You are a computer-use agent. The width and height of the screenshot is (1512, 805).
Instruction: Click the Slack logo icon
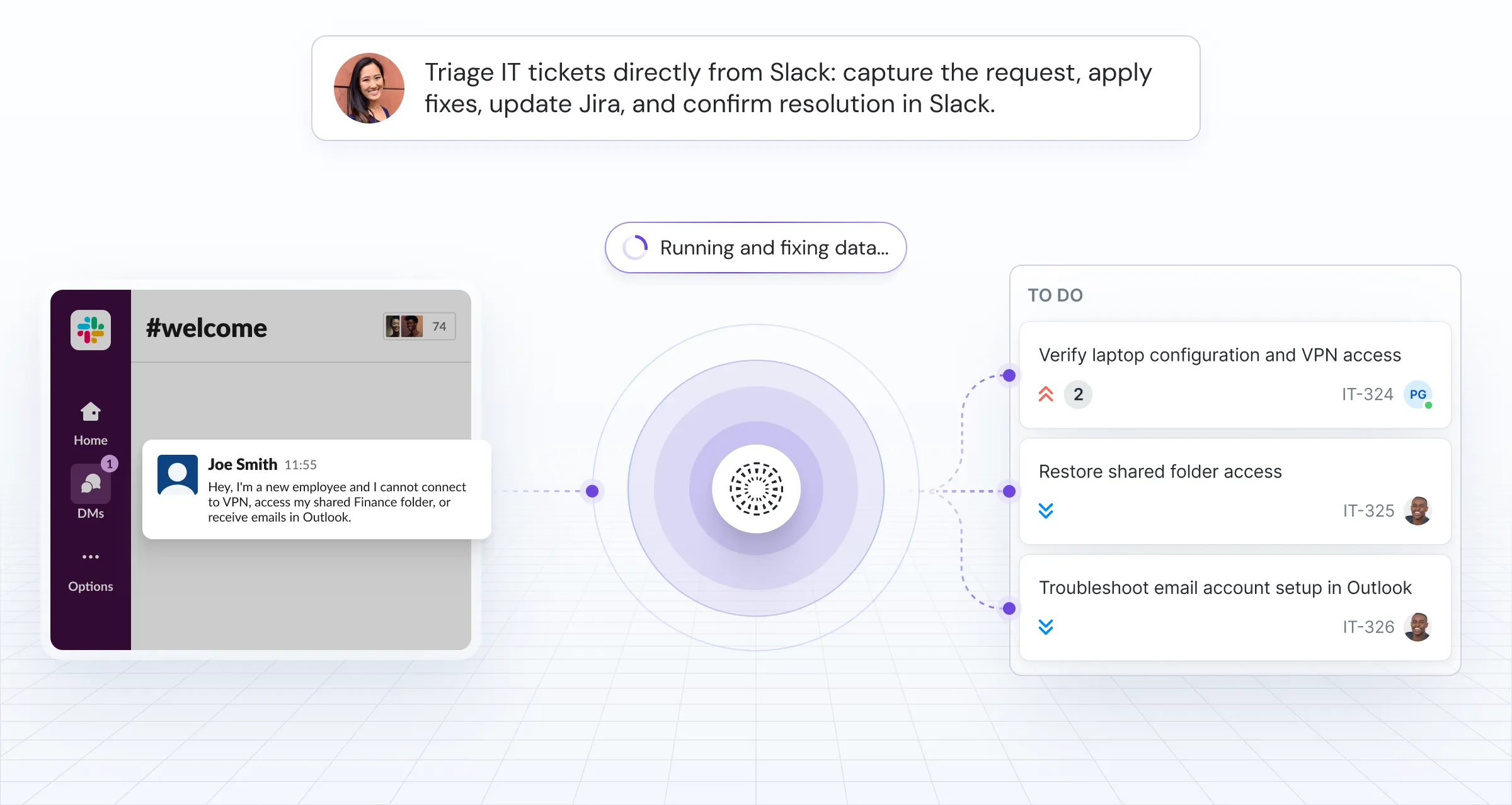click(x=91, y=329)
